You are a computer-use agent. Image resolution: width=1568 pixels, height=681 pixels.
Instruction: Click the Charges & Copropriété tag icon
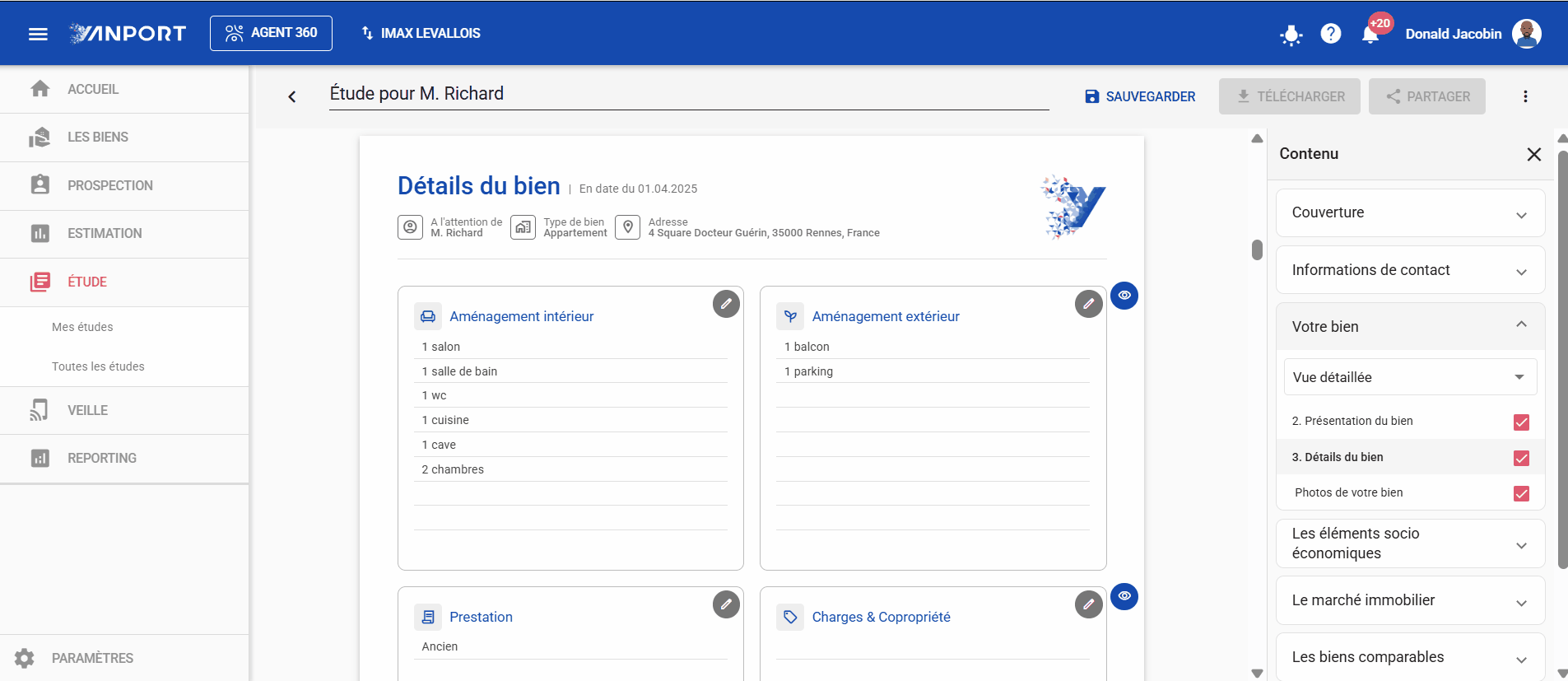[x=790, y=617]
